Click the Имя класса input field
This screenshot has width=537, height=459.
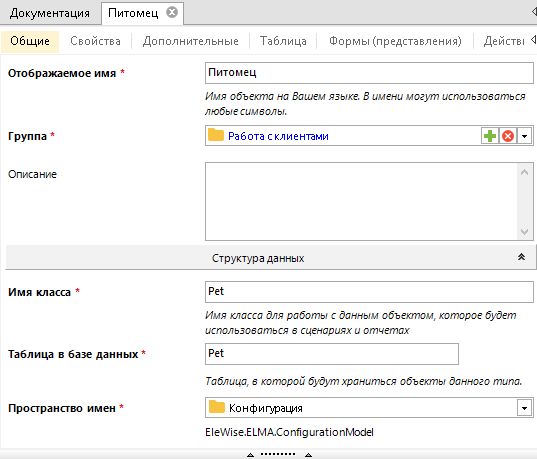(369, 292)
